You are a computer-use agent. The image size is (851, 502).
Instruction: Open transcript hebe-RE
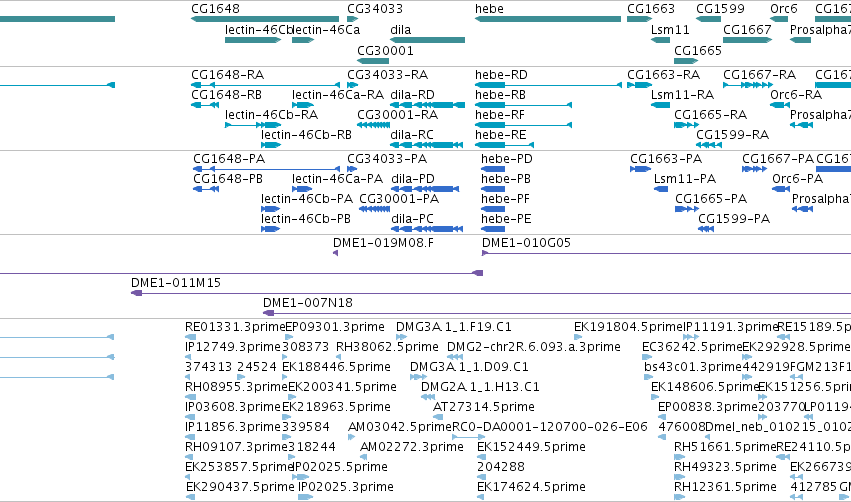point(500,135)
